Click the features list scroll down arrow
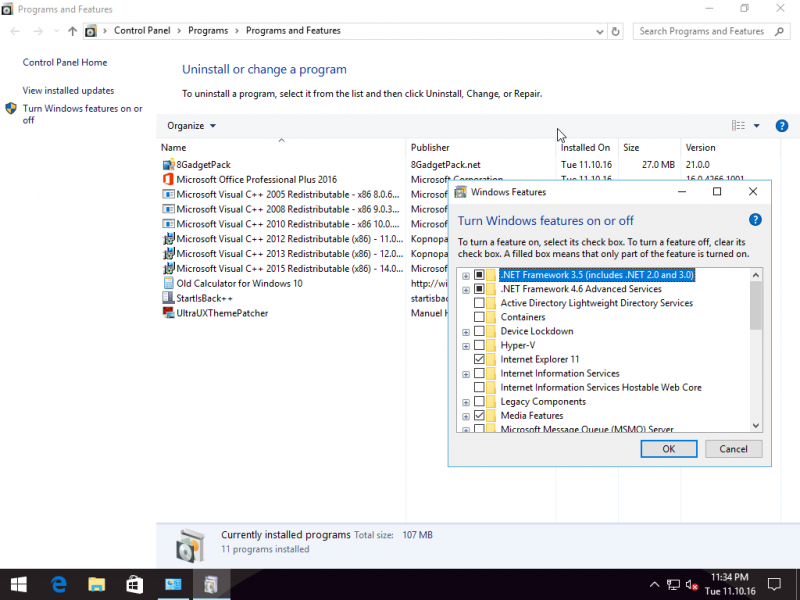800x600 pixels. pyautogui.click(x=756, y=426)
